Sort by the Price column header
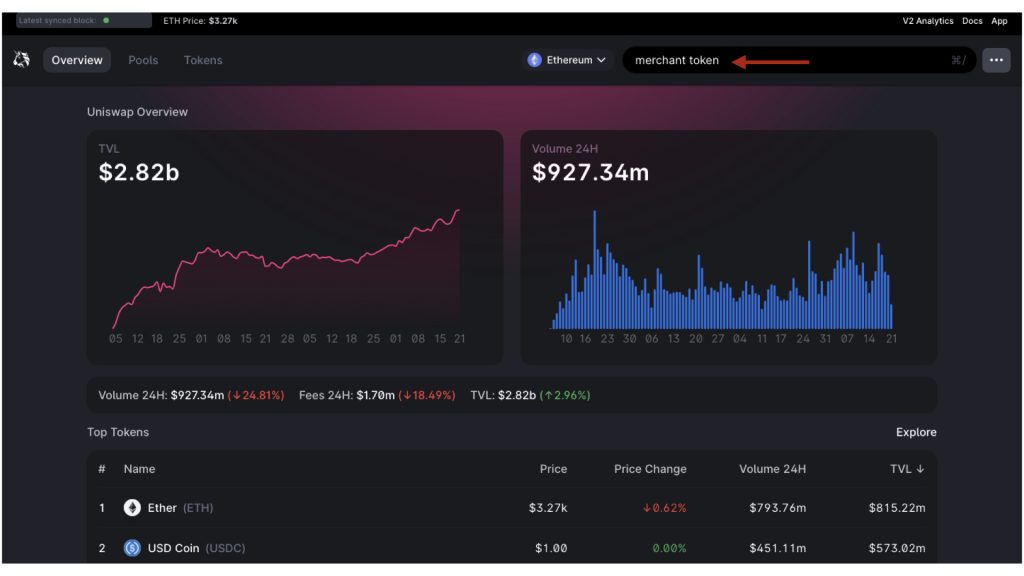Viewport: 1024px width, 576px height. click(x=553, y=469)
